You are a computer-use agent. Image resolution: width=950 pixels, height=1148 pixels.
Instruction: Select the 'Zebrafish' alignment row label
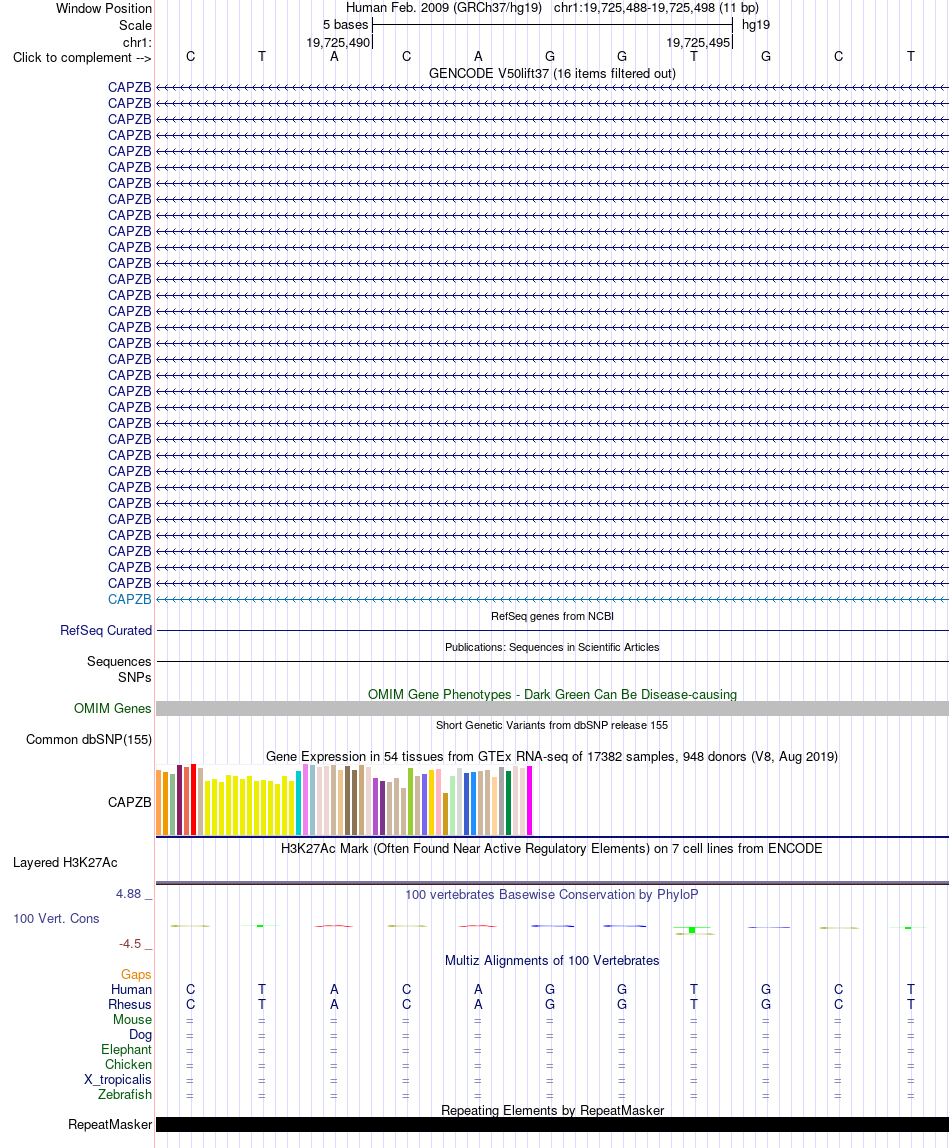tap(125, 1095)
